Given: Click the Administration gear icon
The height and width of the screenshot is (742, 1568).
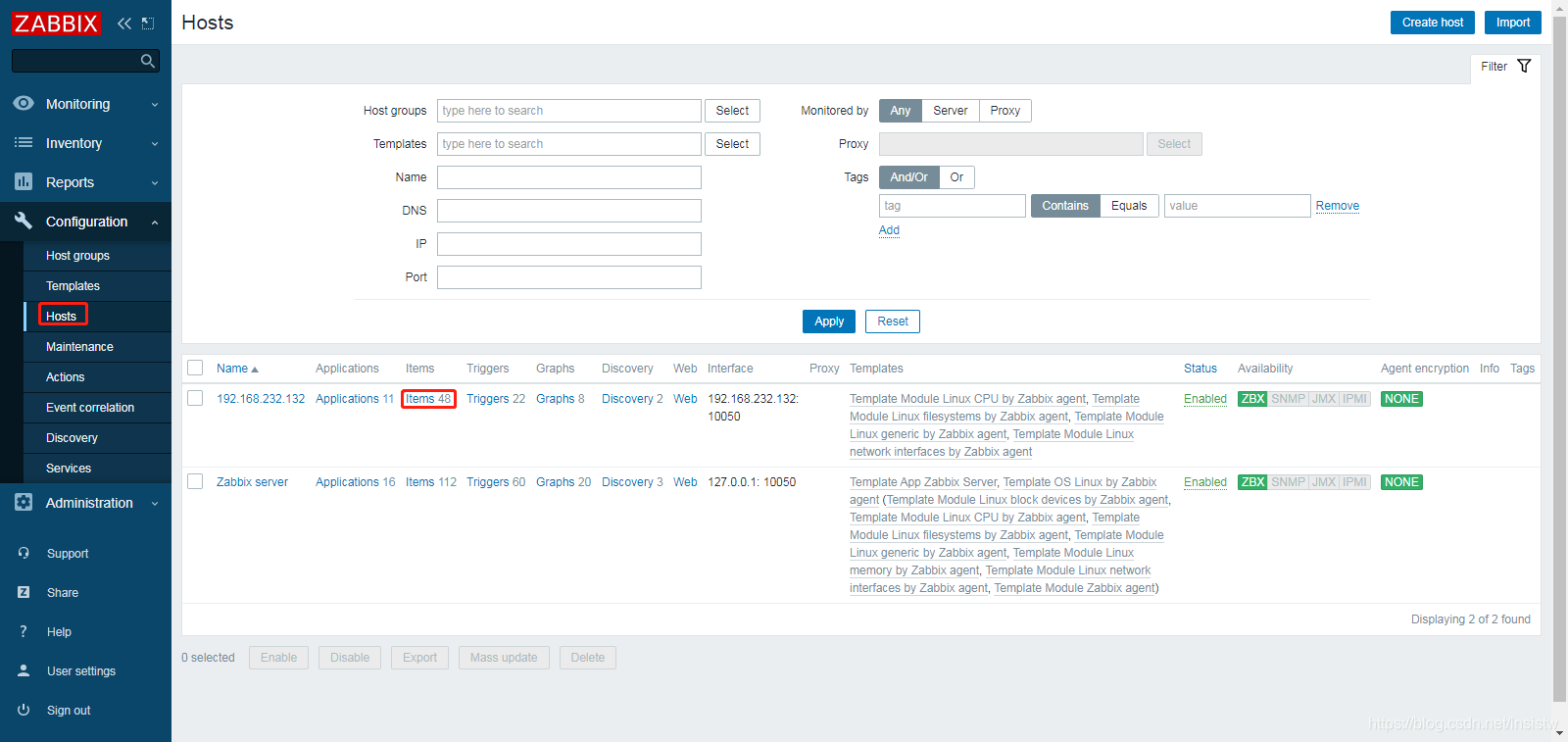Looking at the screenshot, I should (x=24, y=502).
